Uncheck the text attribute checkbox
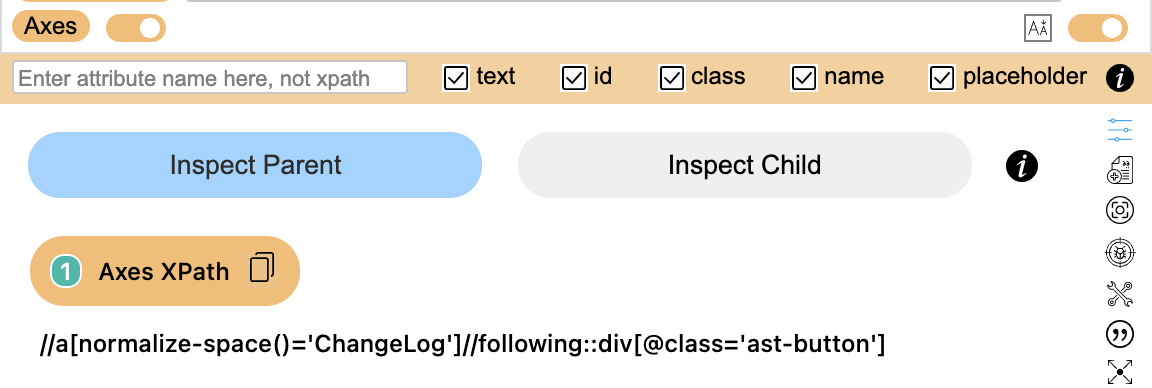 click(456, 78)
